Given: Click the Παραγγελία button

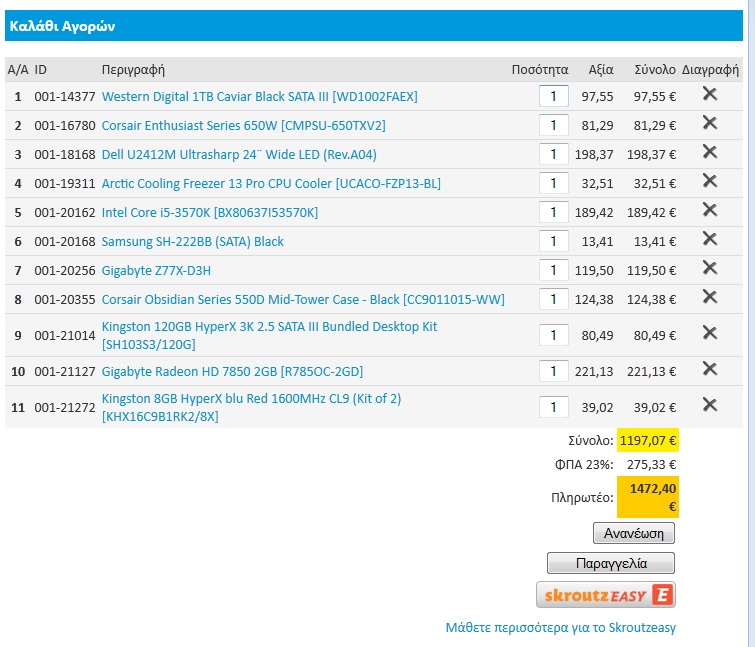Looking at the screenshot, I should (x=611, y=563).
